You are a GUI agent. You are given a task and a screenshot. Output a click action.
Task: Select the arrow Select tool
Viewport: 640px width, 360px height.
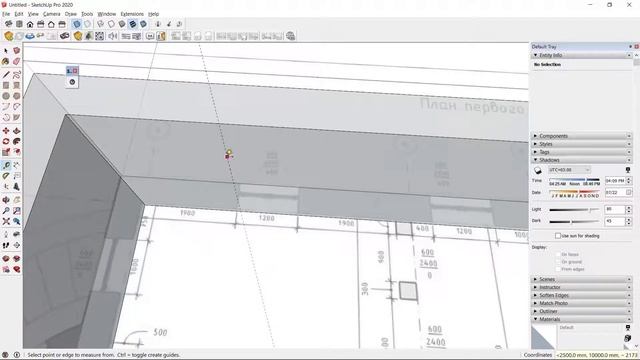pos(6,51)
